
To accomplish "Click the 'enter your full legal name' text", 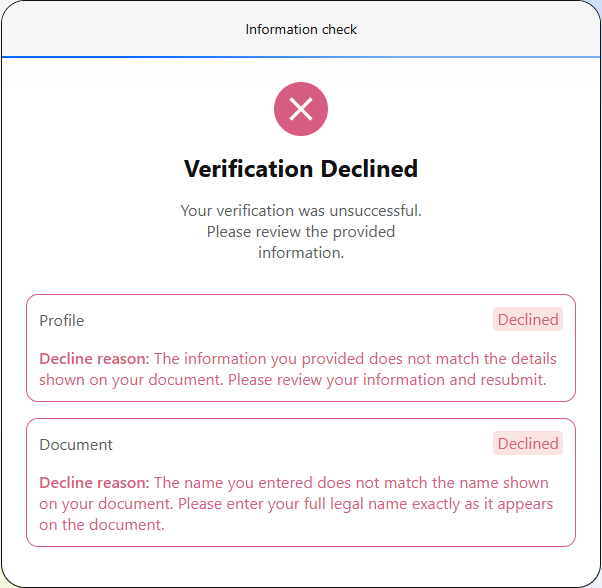I will (316, 504).
